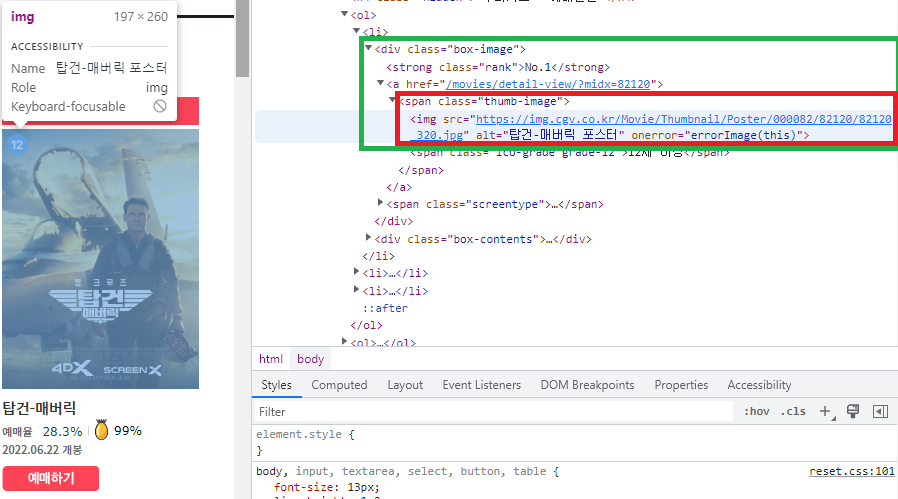The image size is (898, 499).
Task: Open the Layout tab
Action: click(x=405, y=385)
